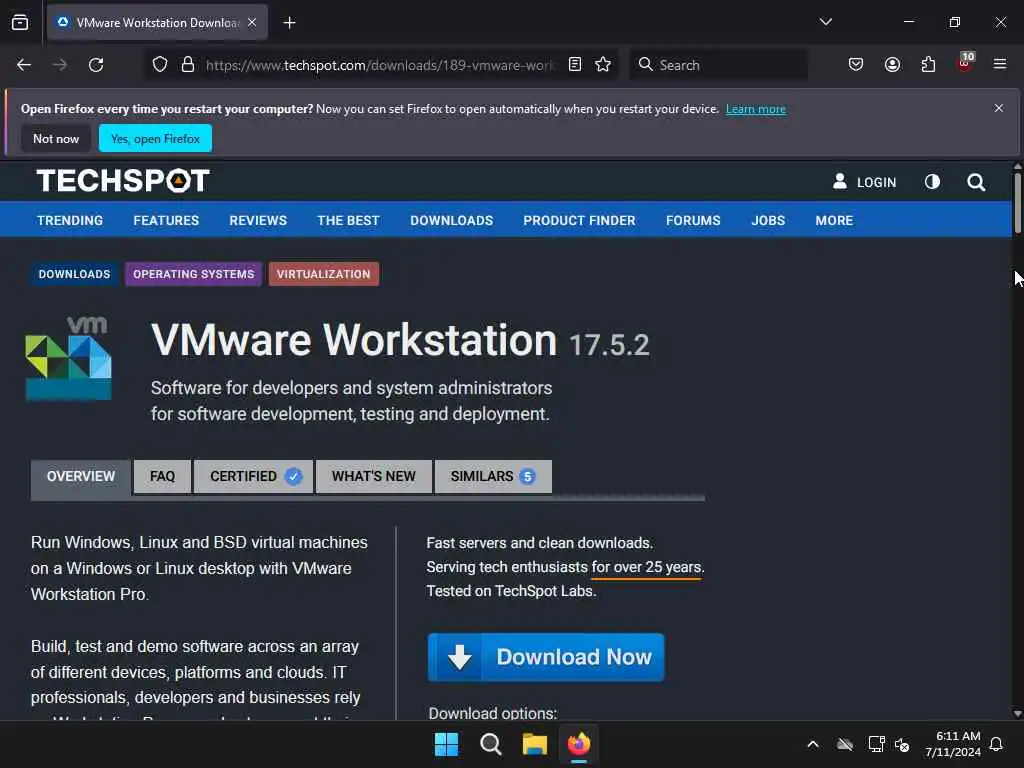Dismiss the Firefox startup notification bar
This screenshot has width=1024, height=768.
(999, 108)
